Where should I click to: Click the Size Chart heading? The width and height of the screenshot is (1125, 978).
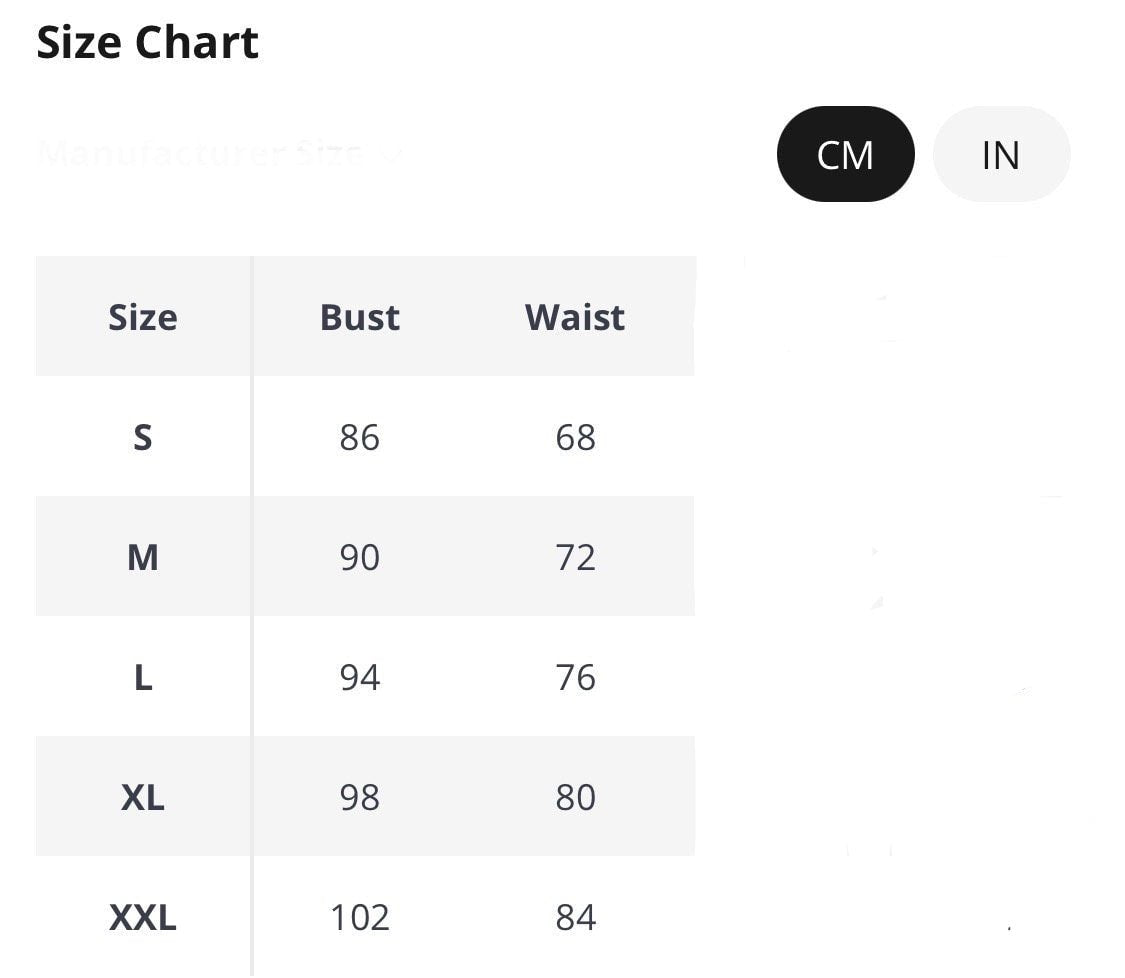148,41
